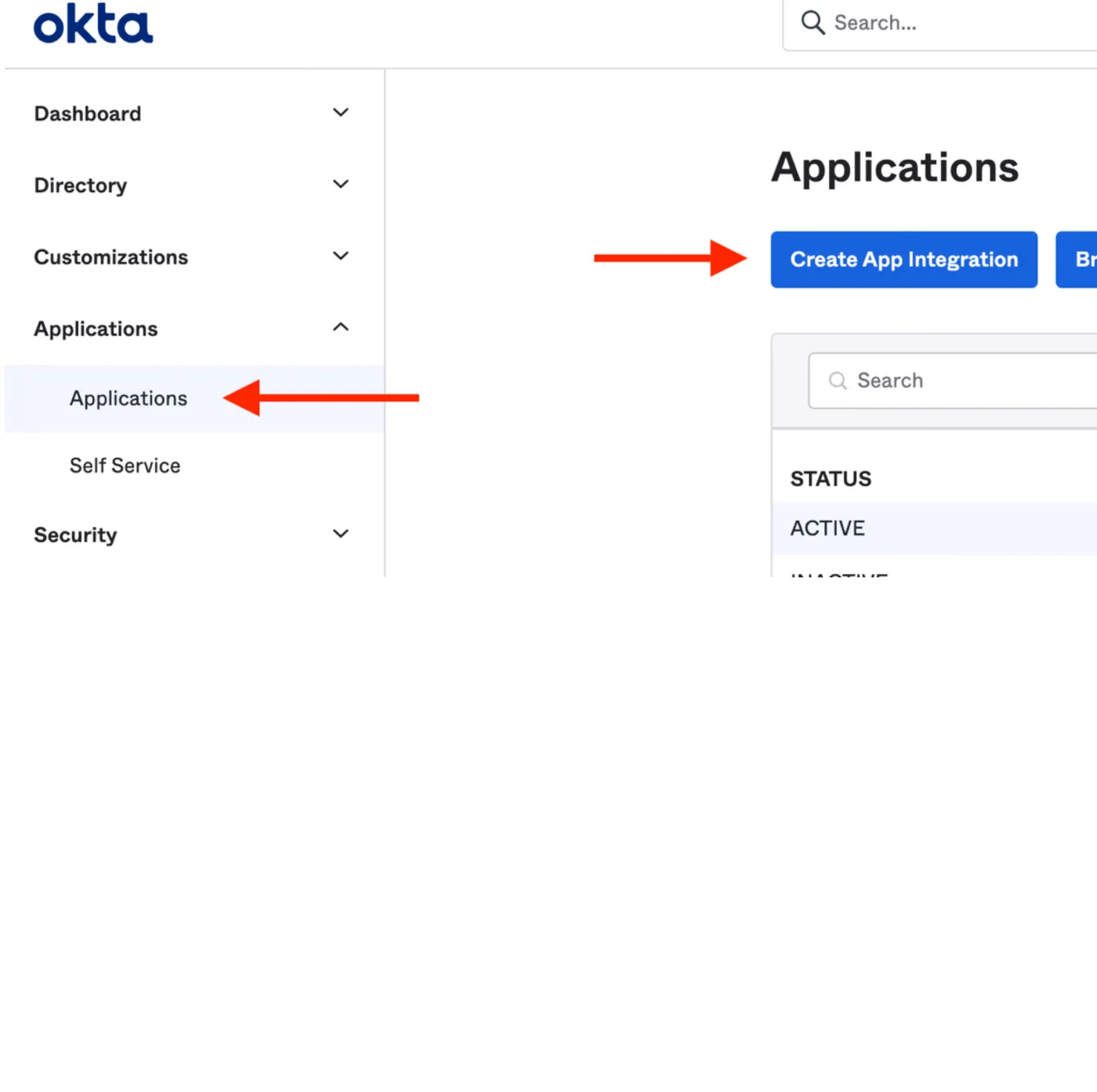Select the Applications parent menu item
Image resolution: width=1097 pixels, height=1092 pixels.
click(96, 329)
